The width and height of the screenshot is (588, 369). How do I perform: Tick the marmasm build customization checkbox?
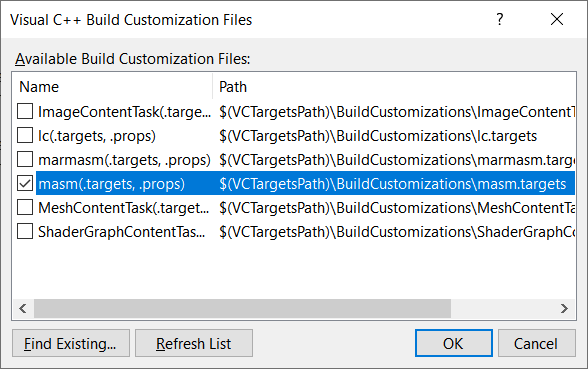[25, 160]
